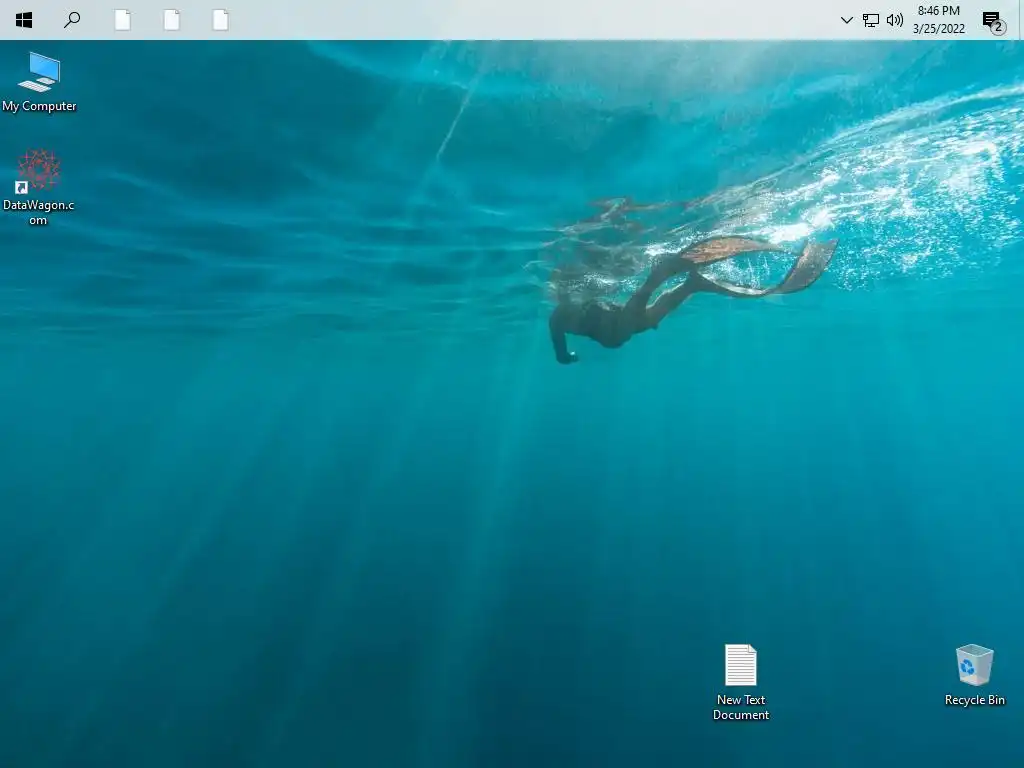Open the network status tray icon
Image resolution: width=1024 pixels, height=768 pixels.
coord(871,20)
